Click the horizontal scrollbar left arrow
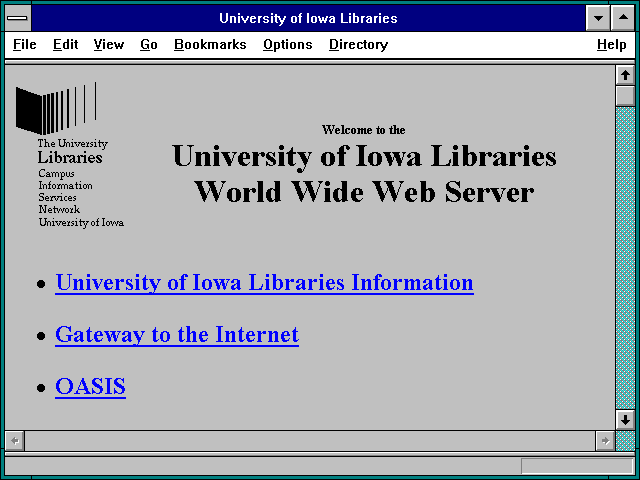Image resolution: width=640 pixels, height=480 pixels. coord(15,441)
